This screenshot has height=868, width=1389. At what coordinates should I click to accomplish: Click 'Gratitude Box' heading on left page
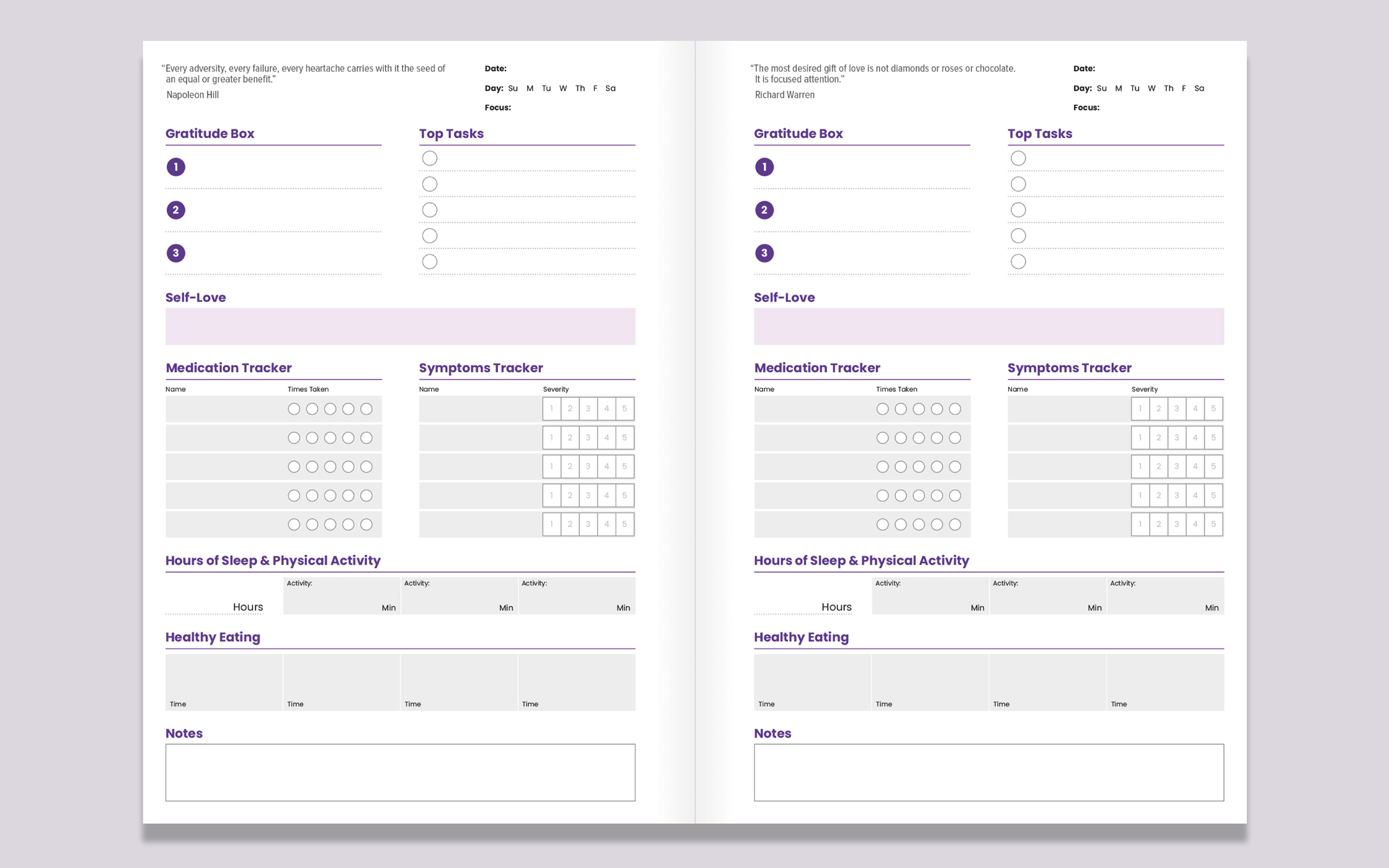[x=210, y=134]
